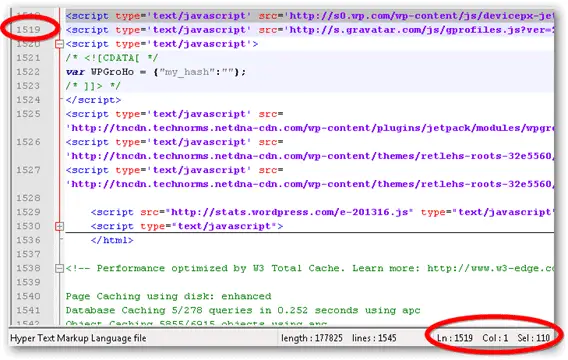The height and width of the screenshot is (360, 568).
Task: Click the 'Sel : 110' status entry
Action: pos(534,338)
